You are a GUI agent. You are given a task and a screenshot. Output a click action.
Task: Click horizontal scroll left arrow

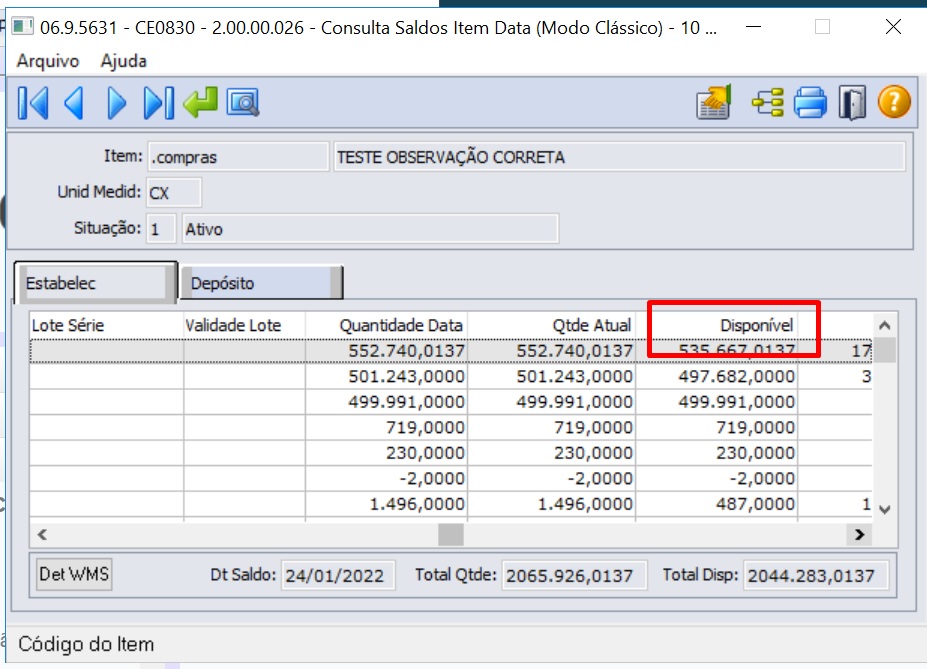tap(42, 534)
